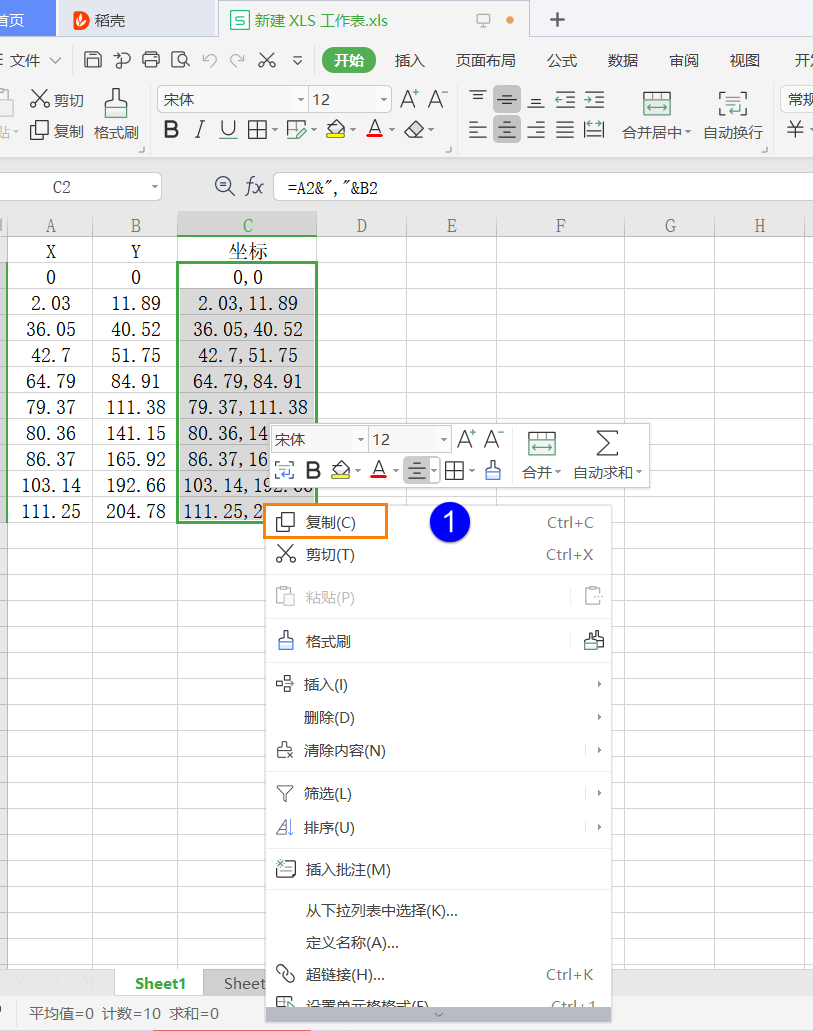Viewport: 813px width, 1031px height.
Task: Click the ribbon red font color A
Action: pos(375,129)
